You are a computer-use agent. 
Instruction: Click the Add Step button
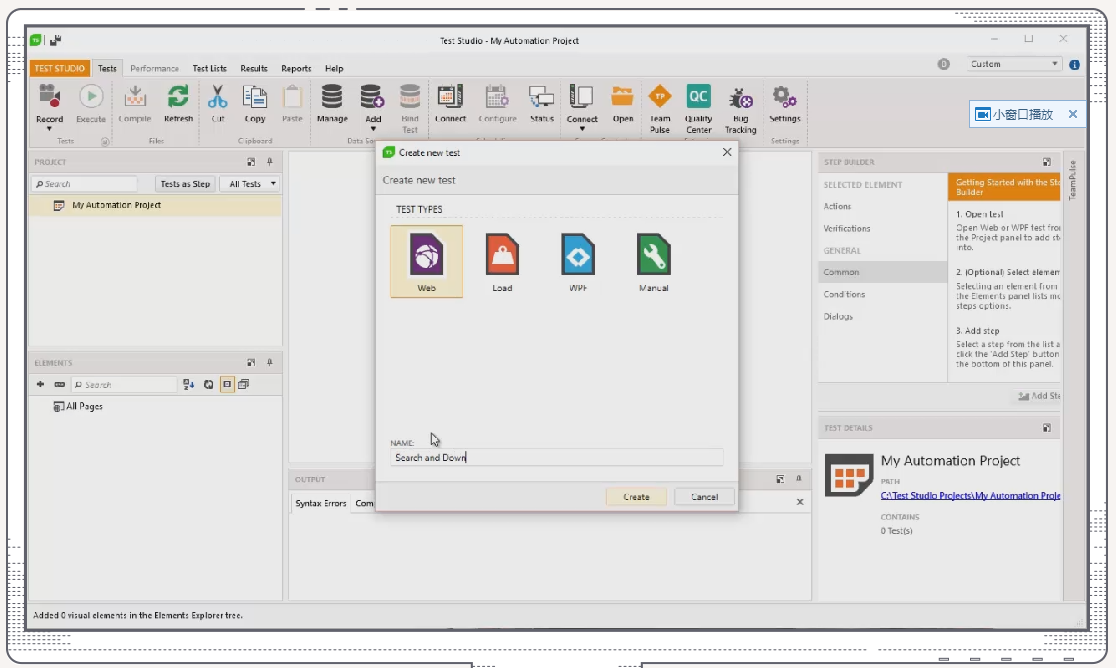(x=1039, y=396)
